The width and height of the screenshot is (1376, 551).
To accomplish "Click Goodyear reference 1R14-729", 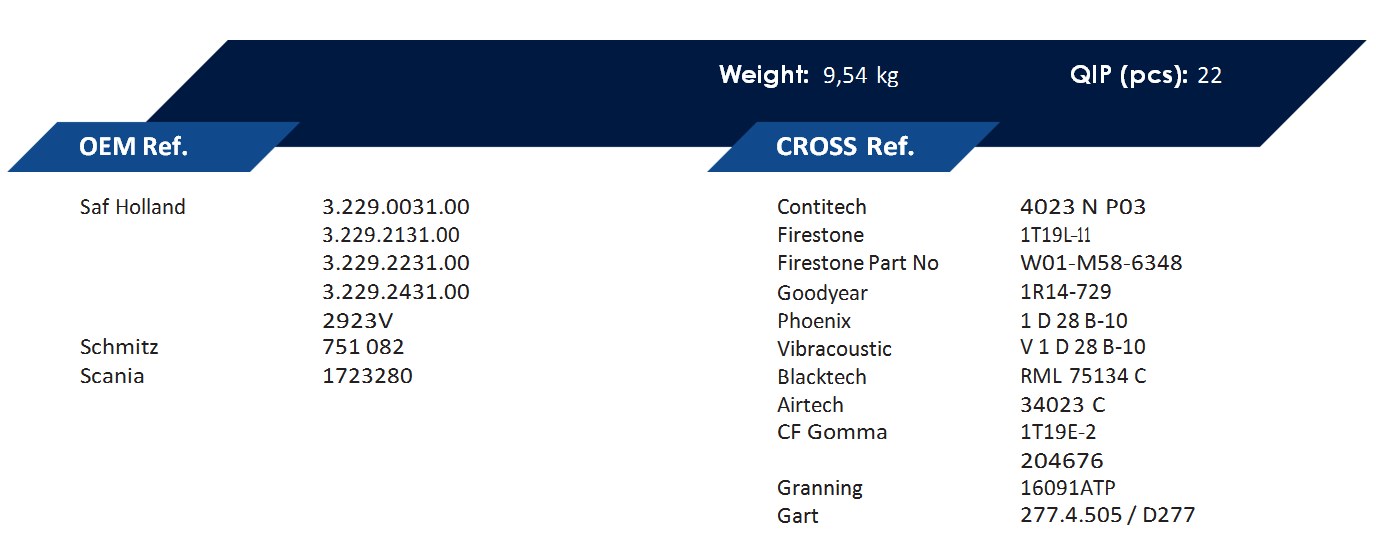I will click(x=1066, y=292).
